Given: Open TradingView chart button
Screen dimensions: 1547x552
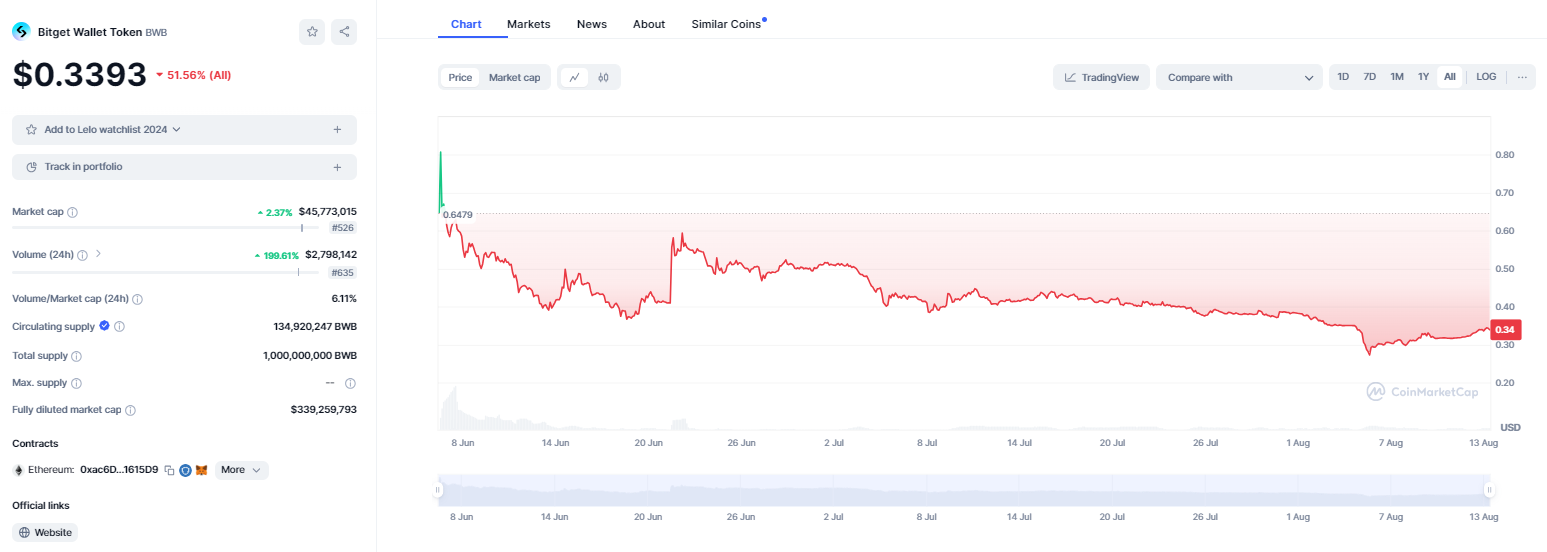Looking at the screenshot, I should click(1101, 77).
